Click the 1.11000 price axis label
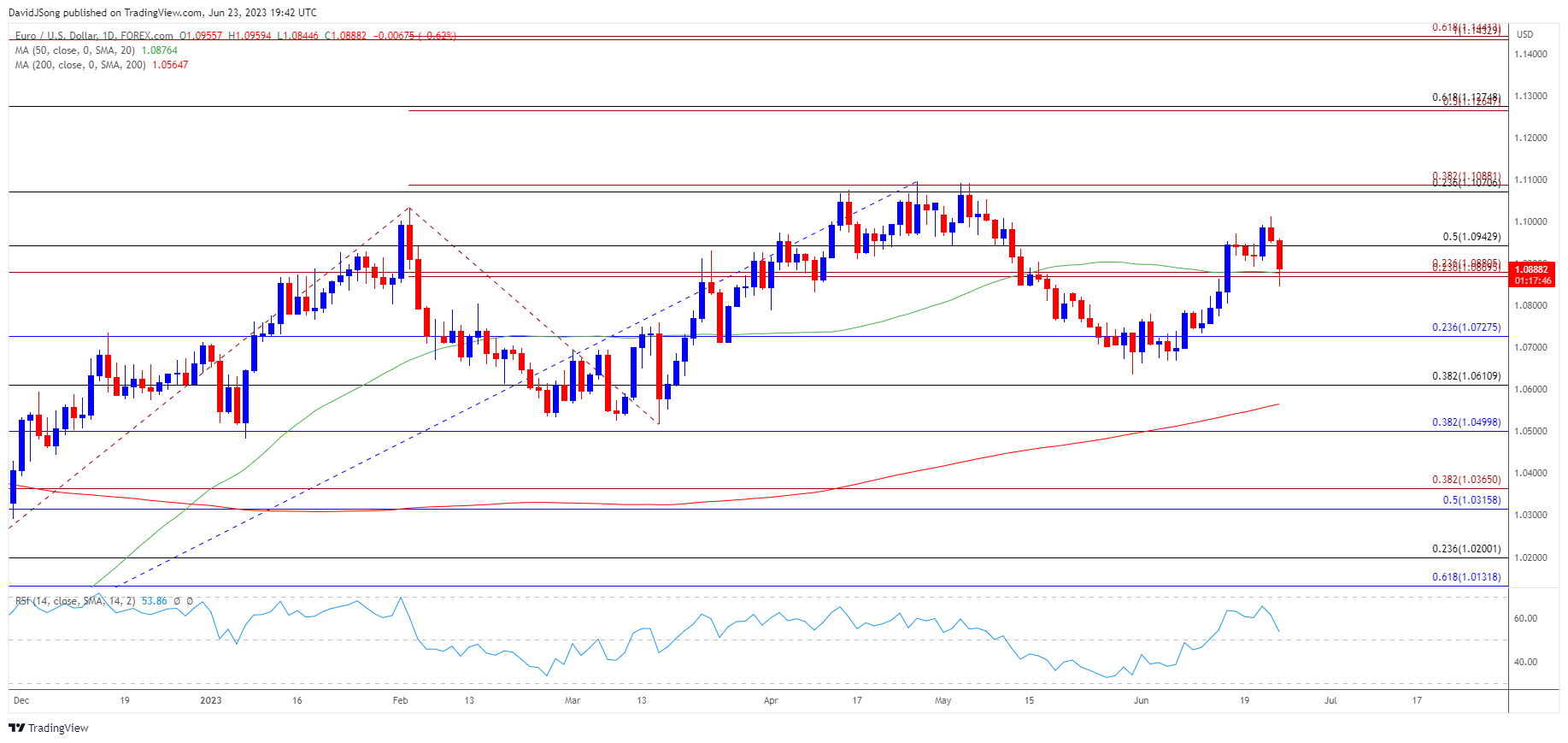Screen dimensions: 1568x743 (x=1530, y=180)
